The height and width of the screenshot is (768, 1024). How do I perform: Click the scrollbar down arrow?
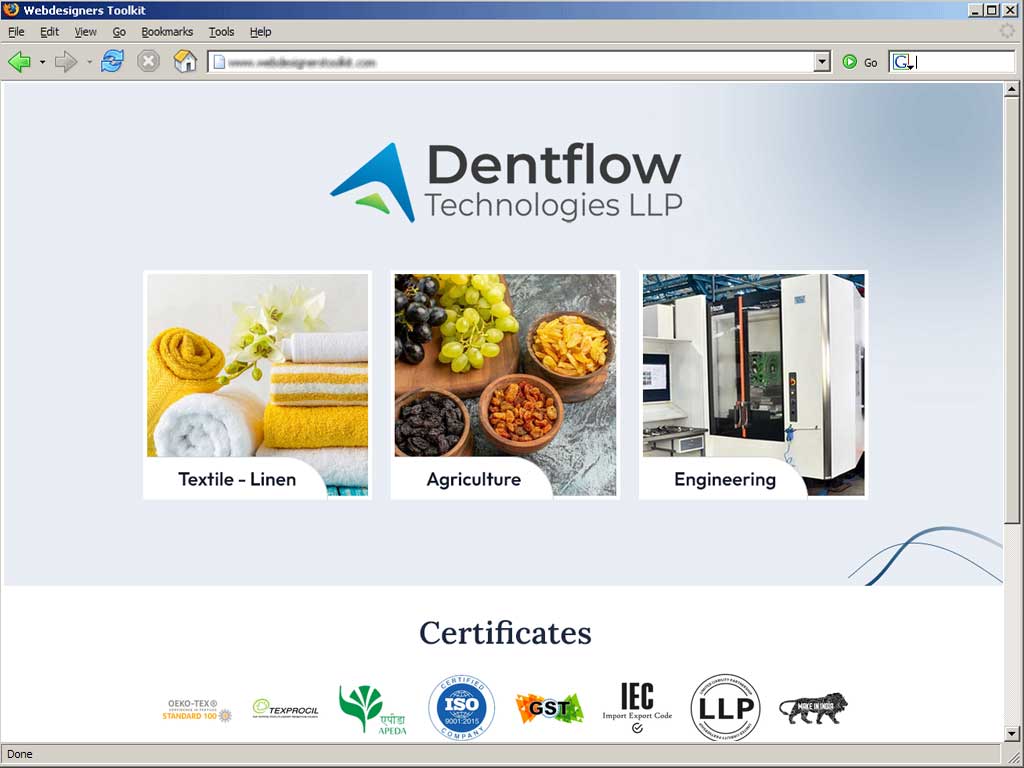(x=1012, y=733)
